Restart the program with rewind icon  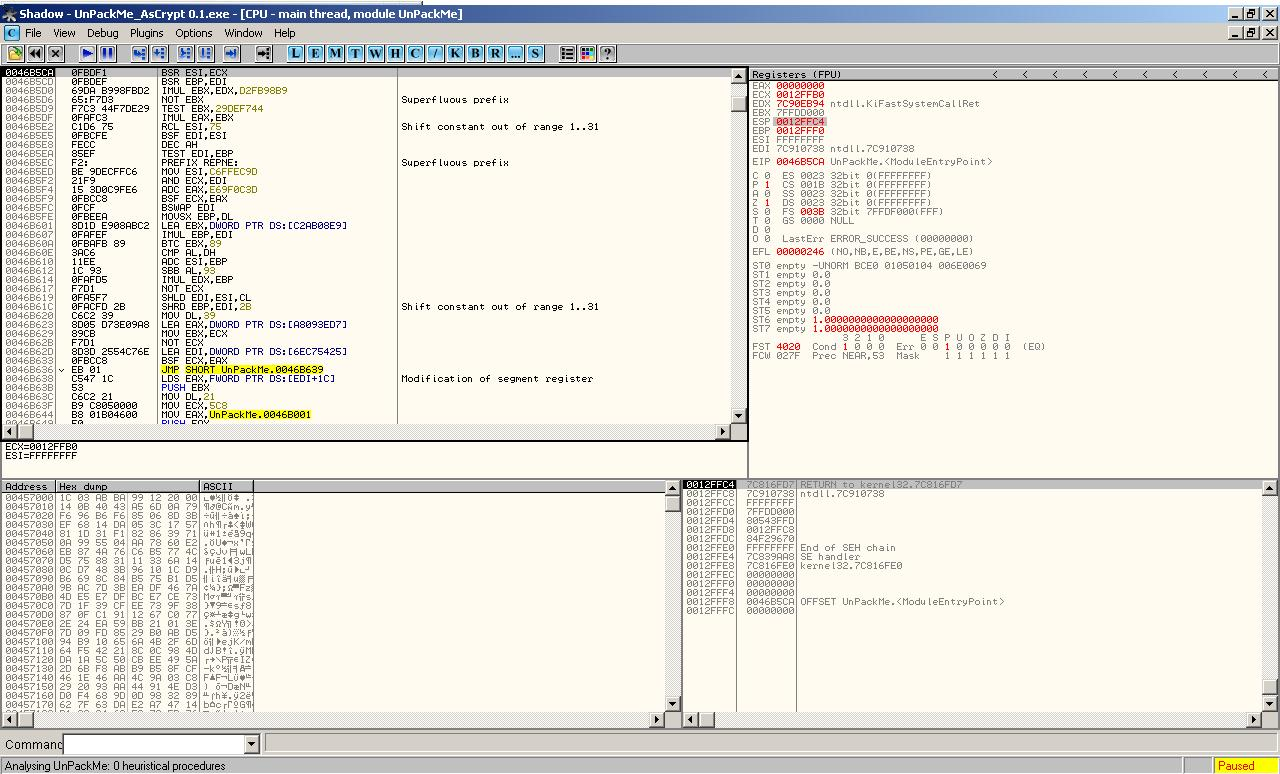[35, 53]
